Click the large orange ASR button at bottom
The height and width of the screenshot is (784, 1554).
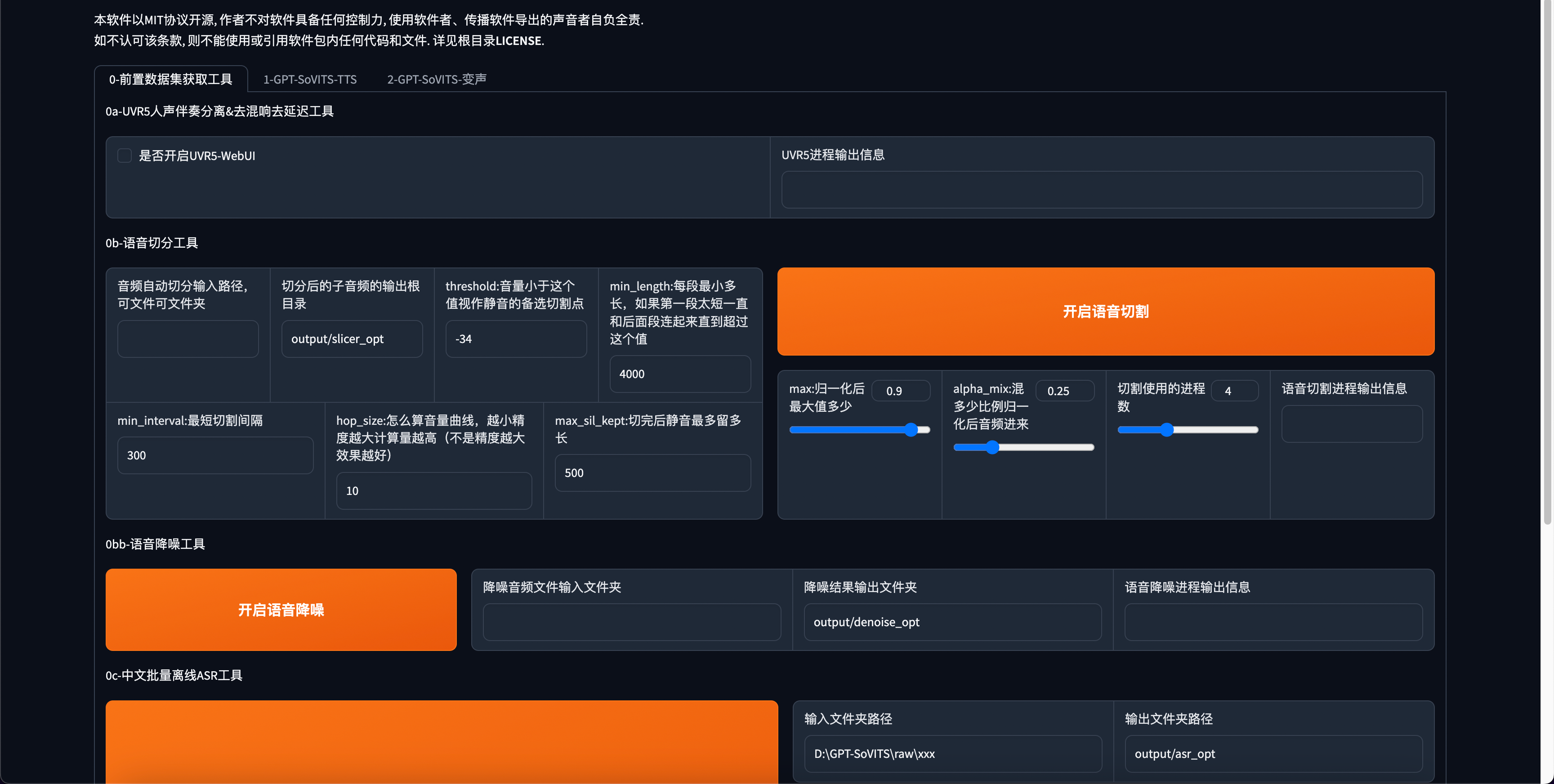pos(442,741)
